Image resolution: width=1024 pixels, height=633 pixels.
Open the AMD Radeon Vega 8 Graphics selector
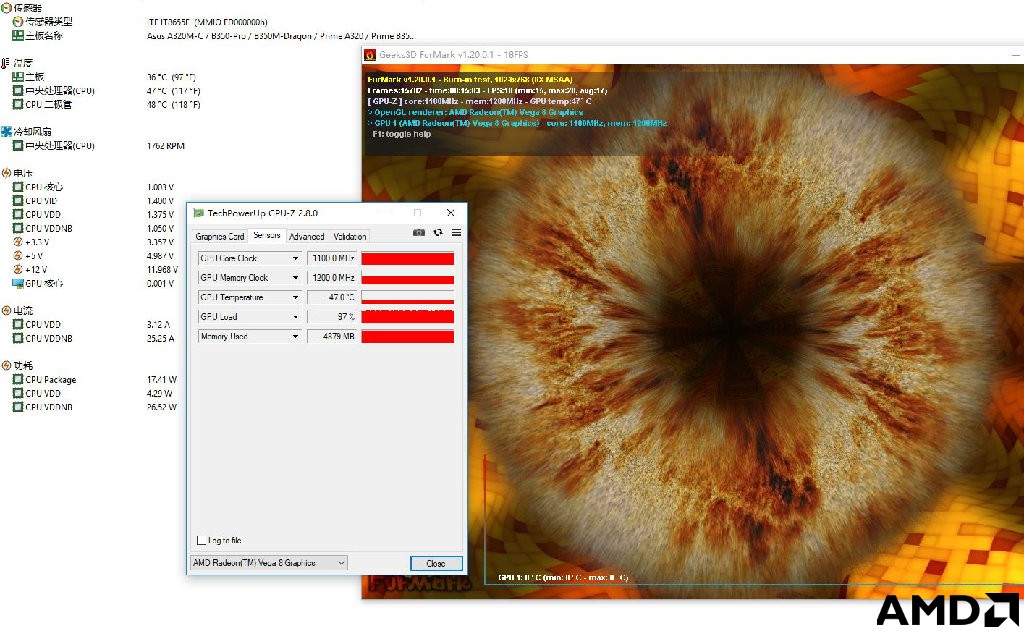(x=268, y=562)
